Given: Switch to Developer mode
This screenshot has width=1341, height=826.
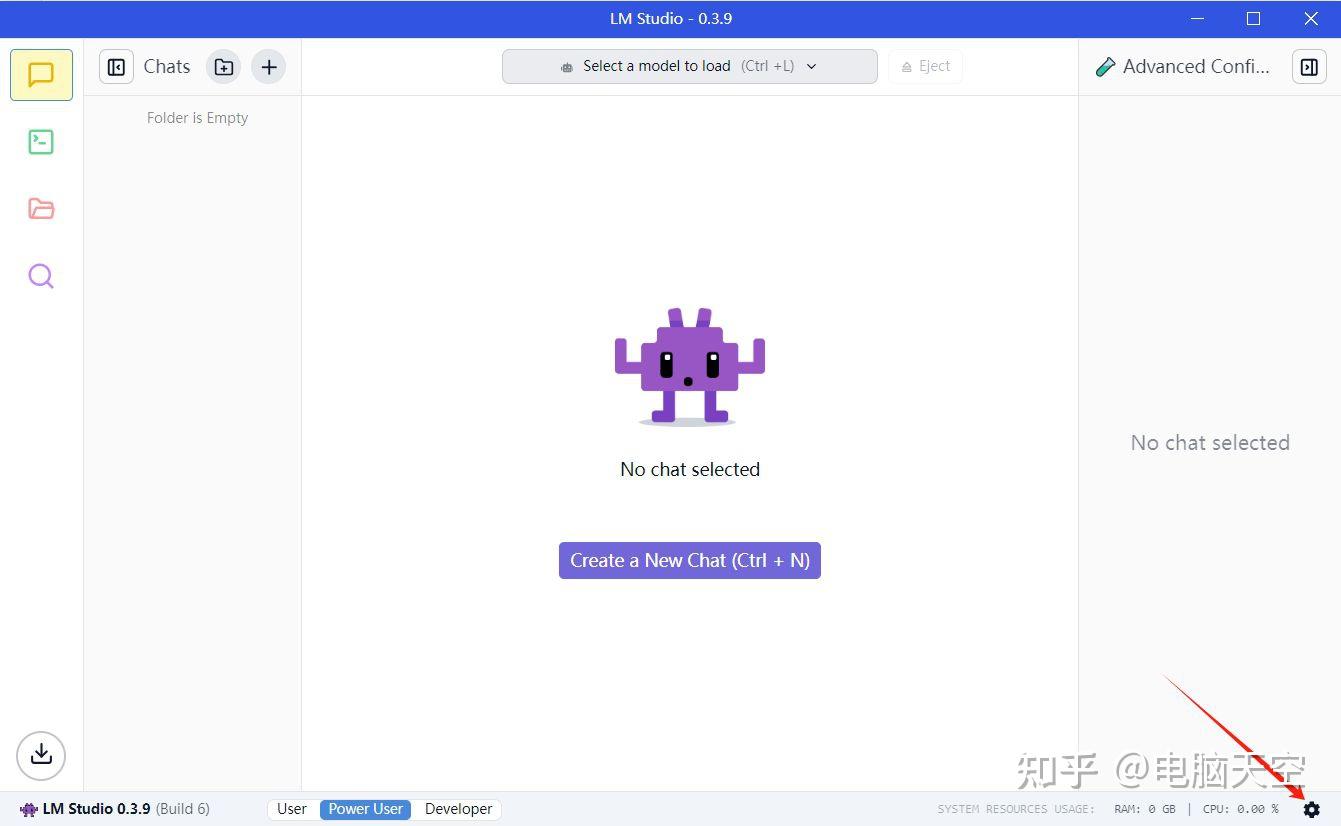Looking at the screenshot, I should click(x=458, y=809).
